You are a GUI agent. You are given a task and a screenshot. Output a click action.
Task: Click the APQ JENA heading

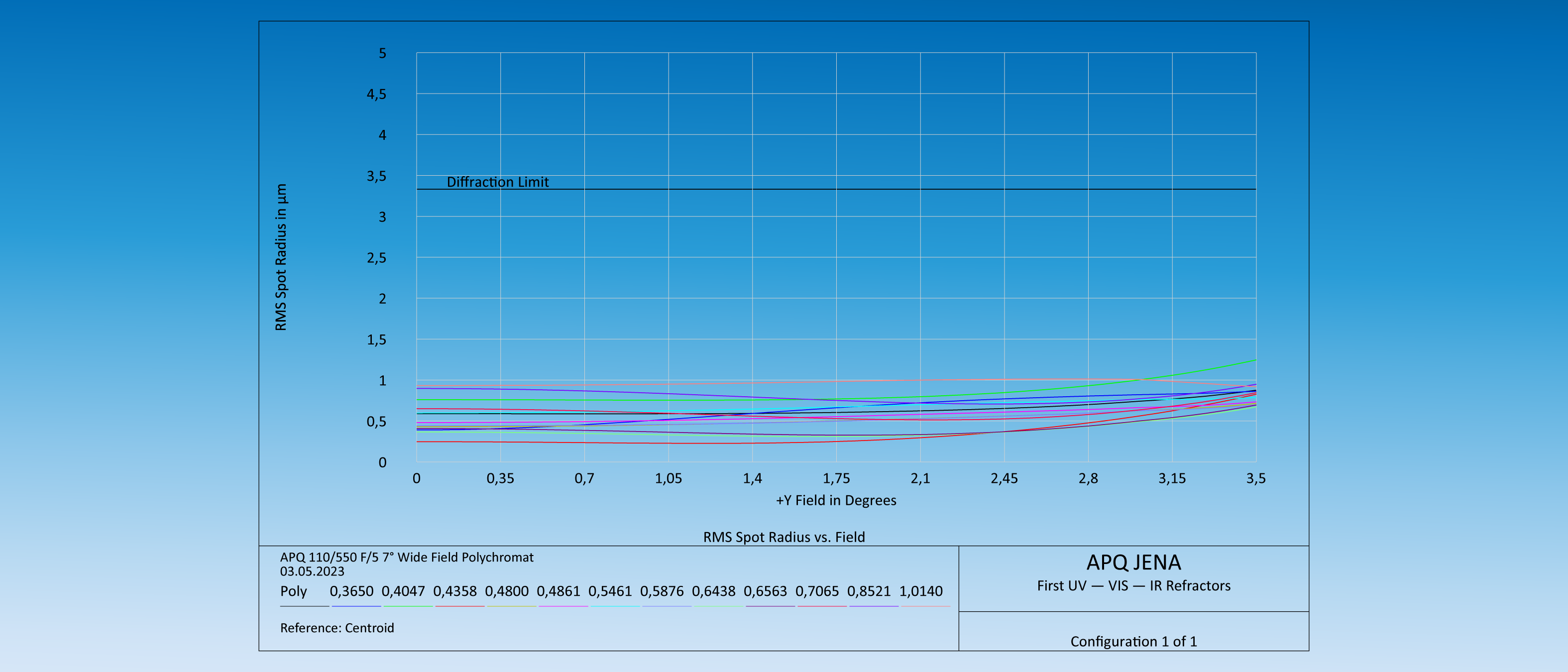(x=1133, y=562)
